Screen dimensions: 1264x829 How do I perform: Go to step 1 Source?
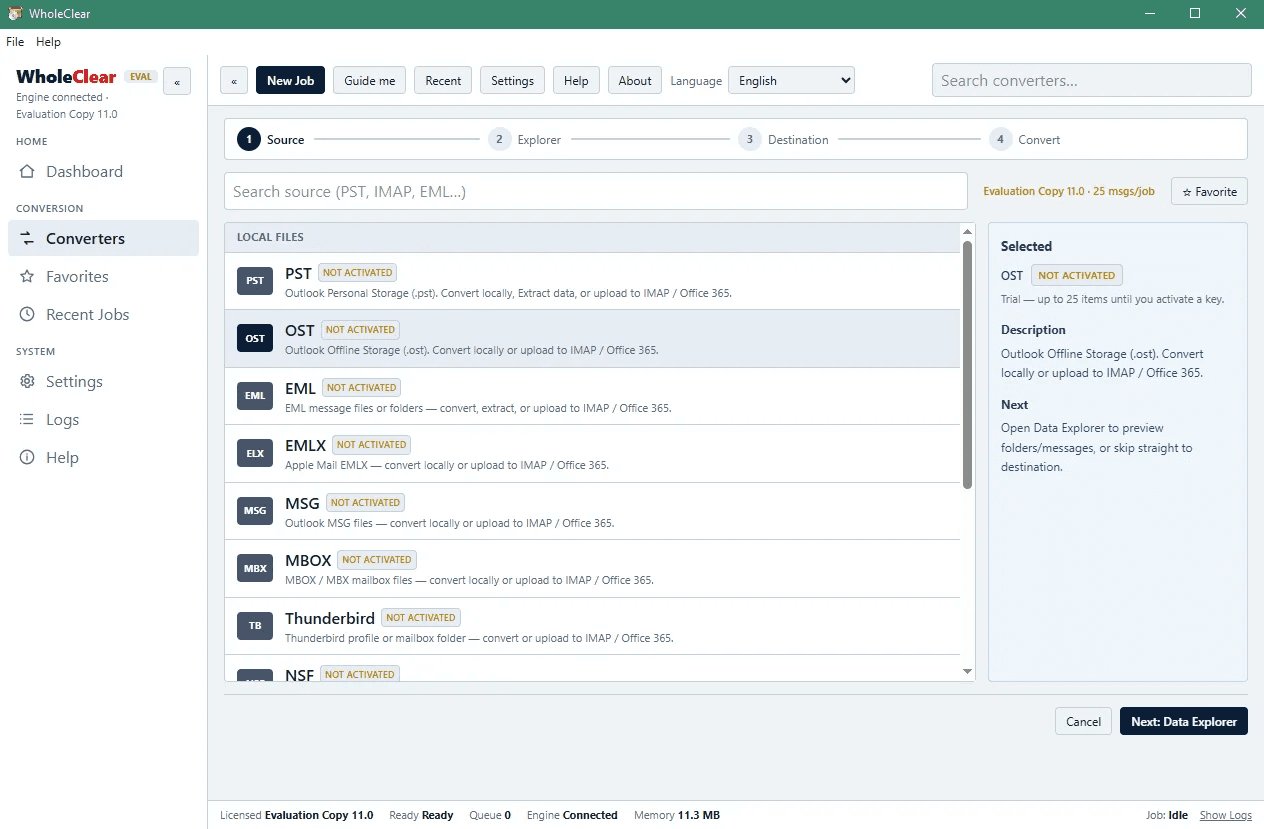pyautogui.click(x=271, y=140)
